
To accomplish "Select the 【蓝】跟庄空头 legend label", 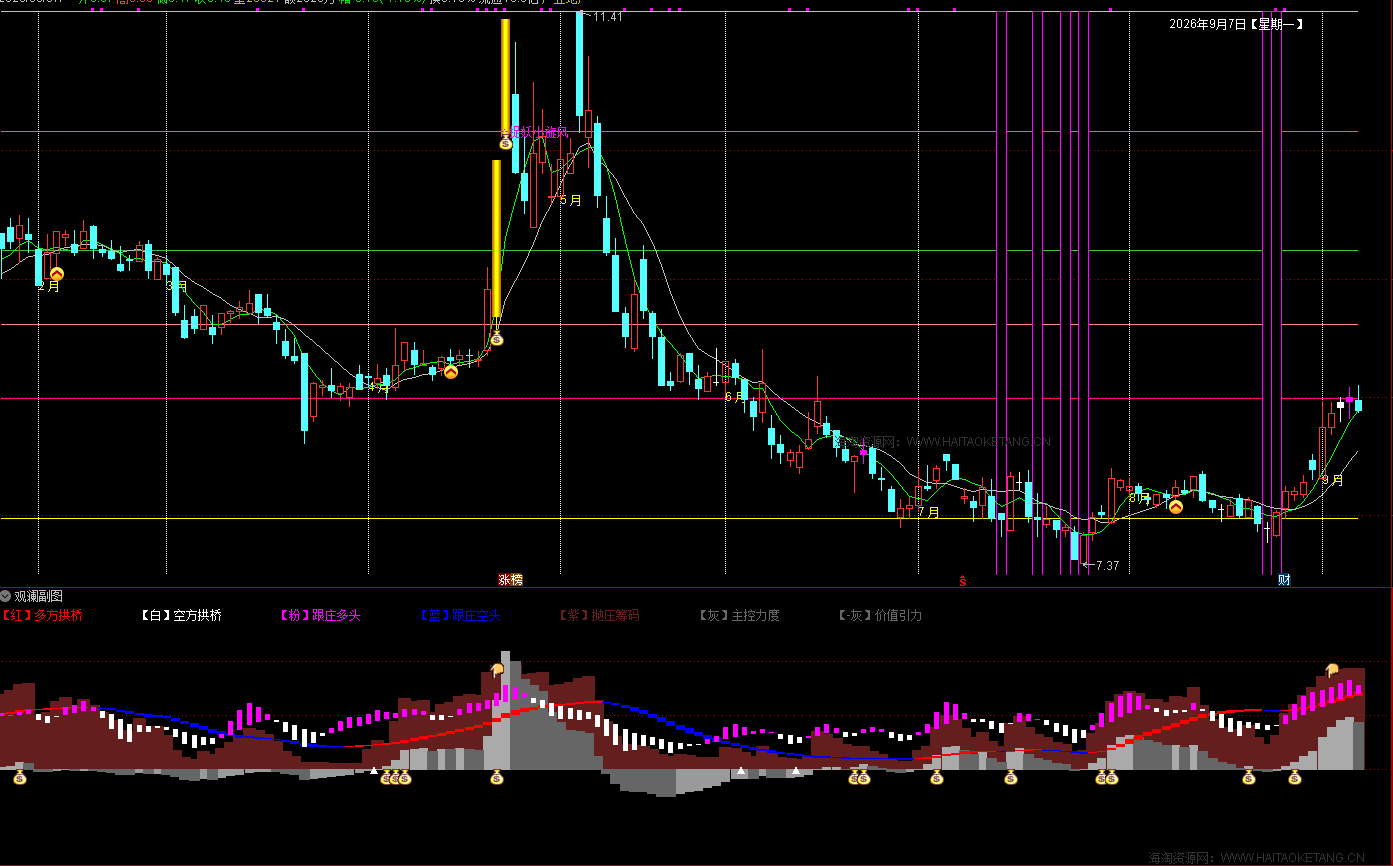I will point(458,615).
